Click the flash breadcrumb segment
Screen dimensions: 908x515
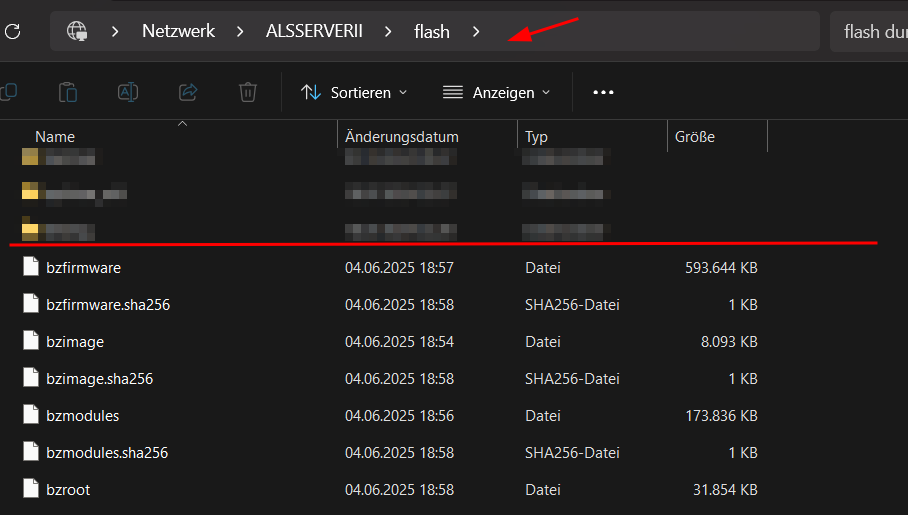(432, 31)
